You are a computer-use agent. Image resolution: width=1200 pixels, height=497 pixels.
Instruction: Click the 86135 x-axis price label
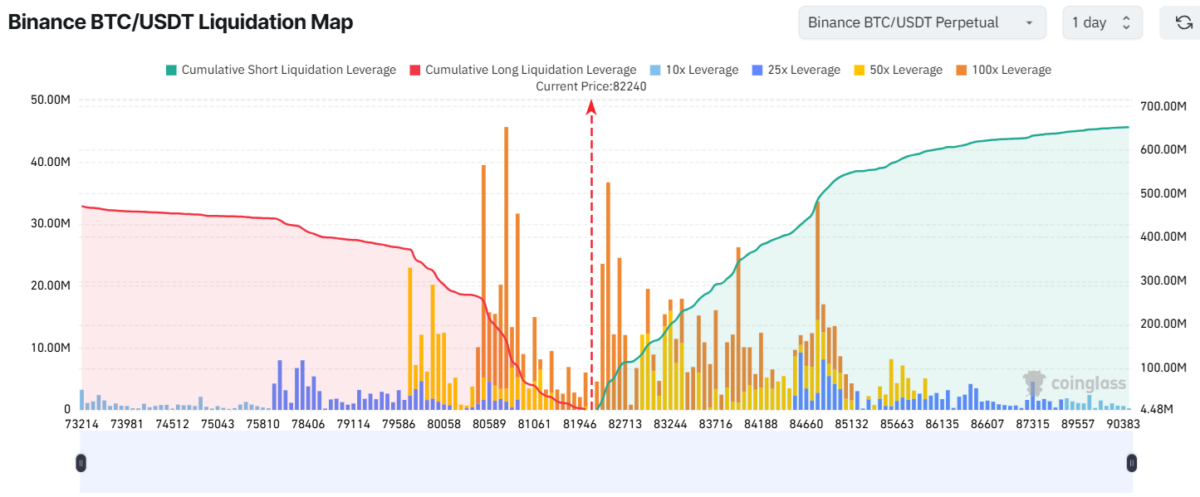943,424
